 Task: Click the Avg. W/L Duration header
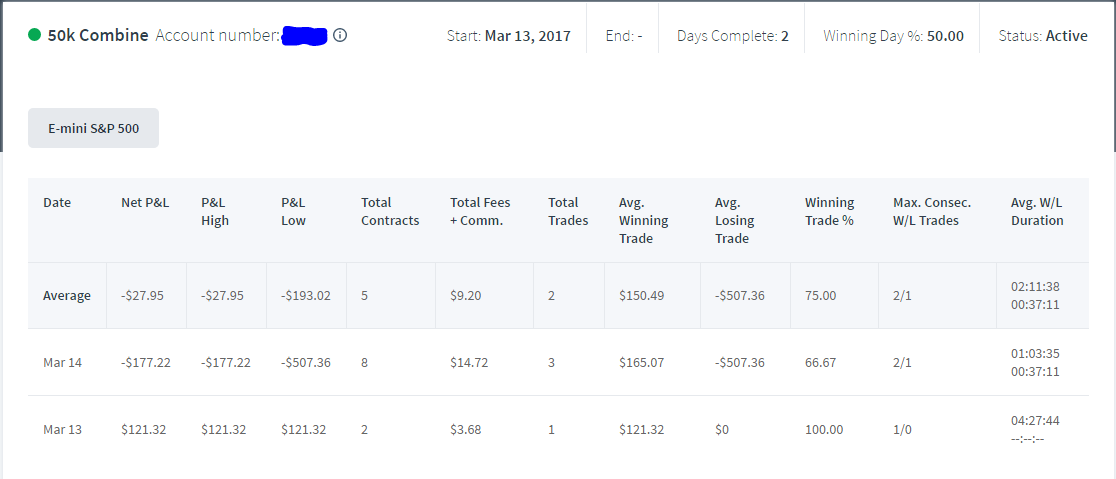(1037, 211)
